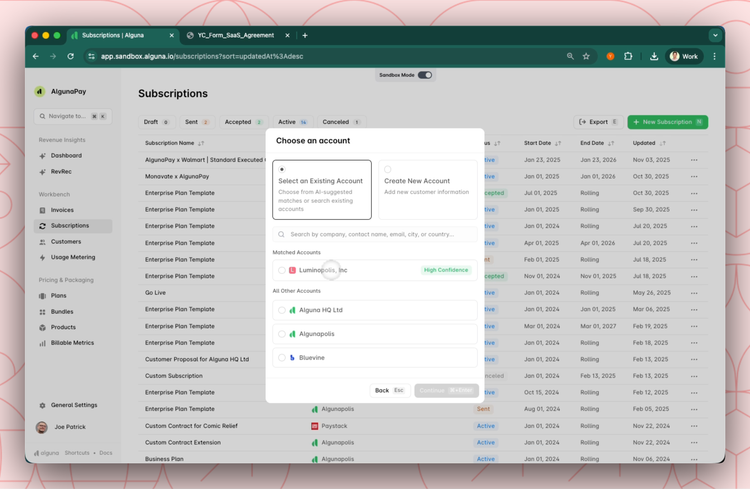This screenshot has width=750, height=489.
Task: Open Products in the sidebar
Action: [x=63, y=327]
